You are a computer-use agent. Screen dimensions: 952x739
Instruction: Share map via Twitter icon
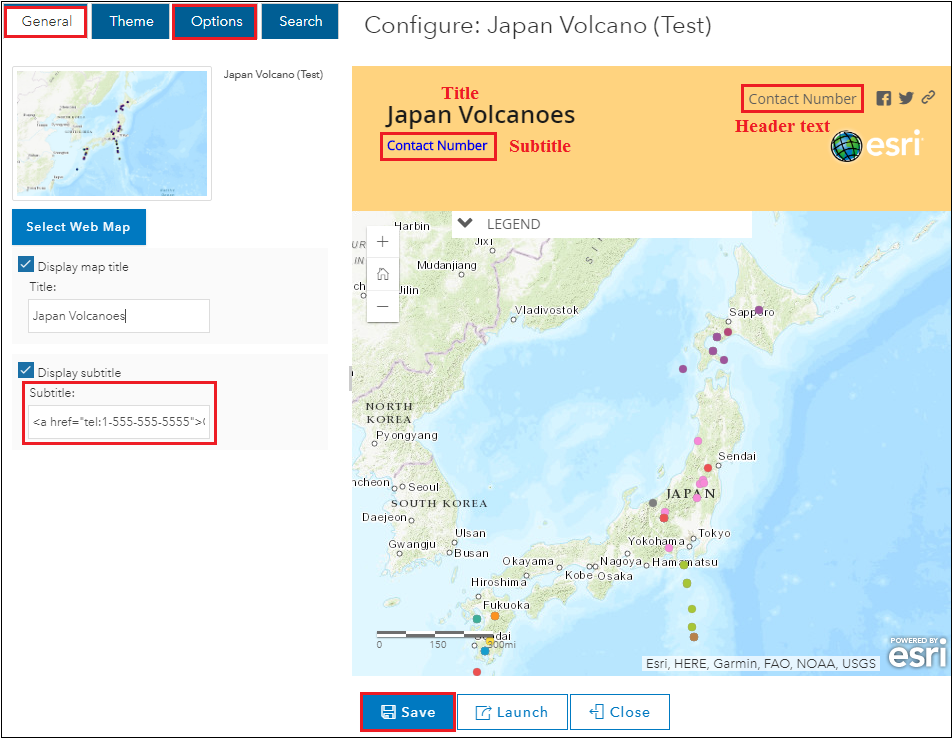tap(906, 98)
